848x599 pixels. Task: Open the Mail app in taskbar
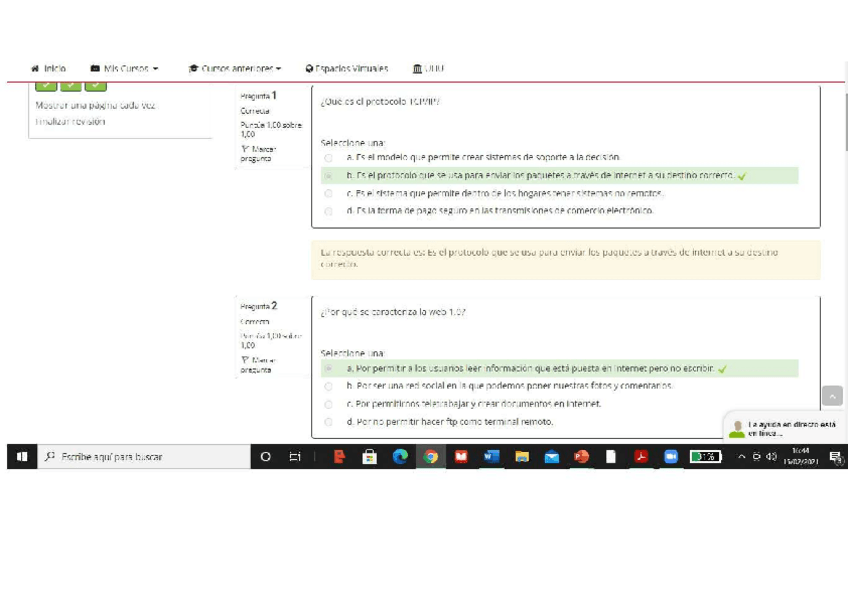[x=552, y=457]
